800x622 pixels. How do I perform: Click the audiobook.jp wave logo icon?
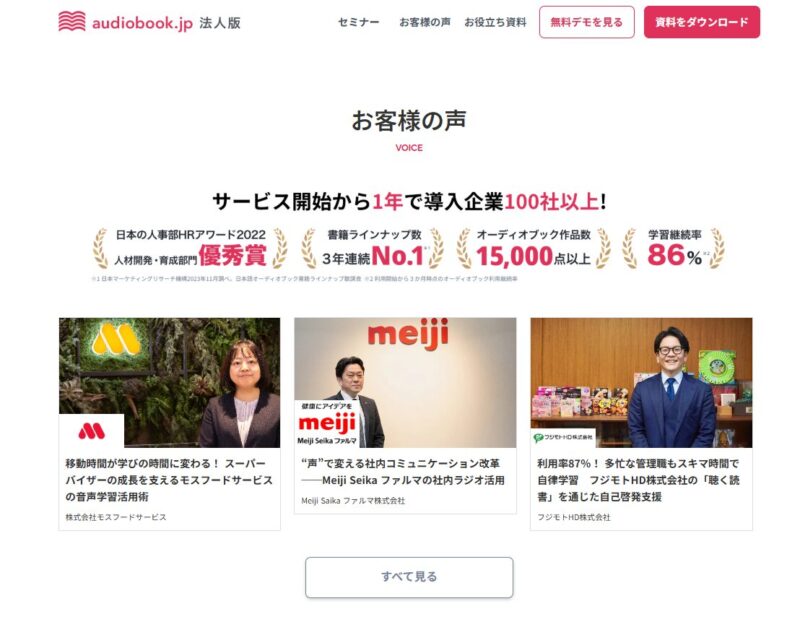(72, 21)
